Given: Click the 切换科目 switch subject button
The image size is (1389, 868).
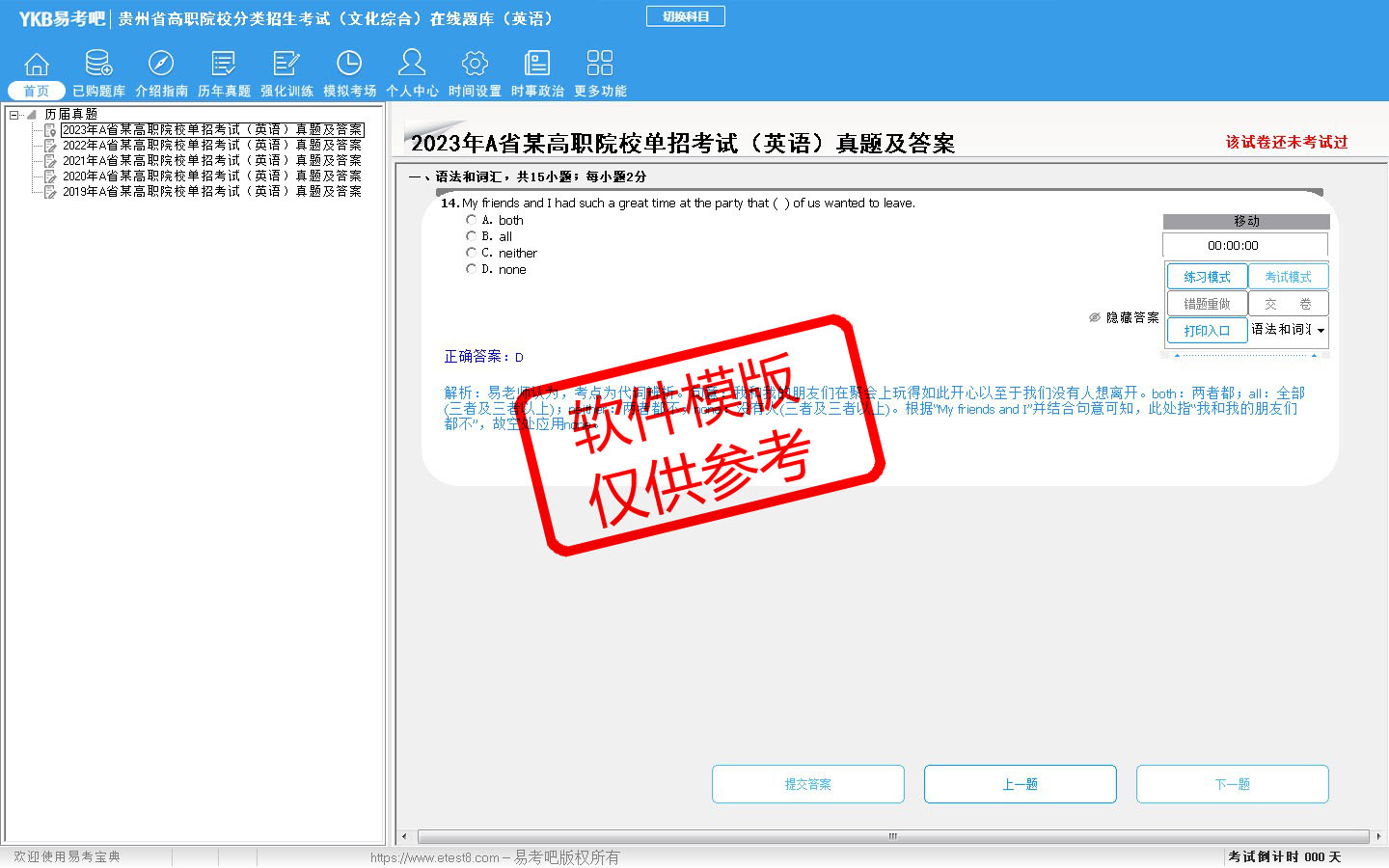Looking at the screenshot, I should 685,16.
